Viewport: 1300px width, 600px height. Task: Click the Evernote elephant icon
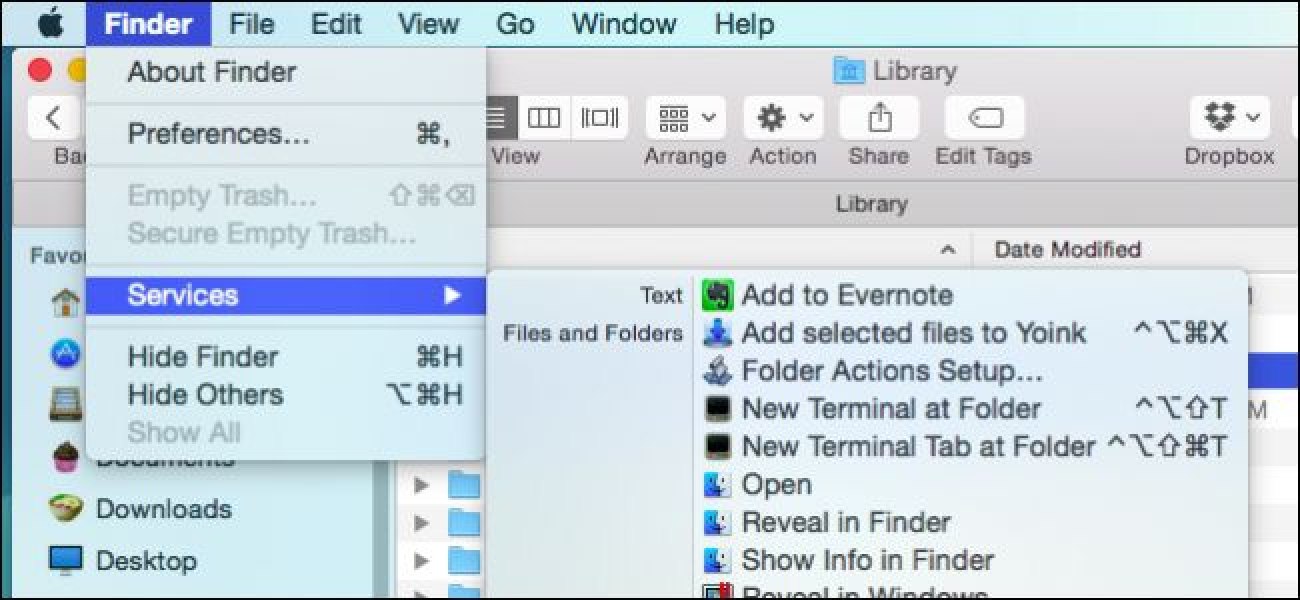(x=718, y=295)
